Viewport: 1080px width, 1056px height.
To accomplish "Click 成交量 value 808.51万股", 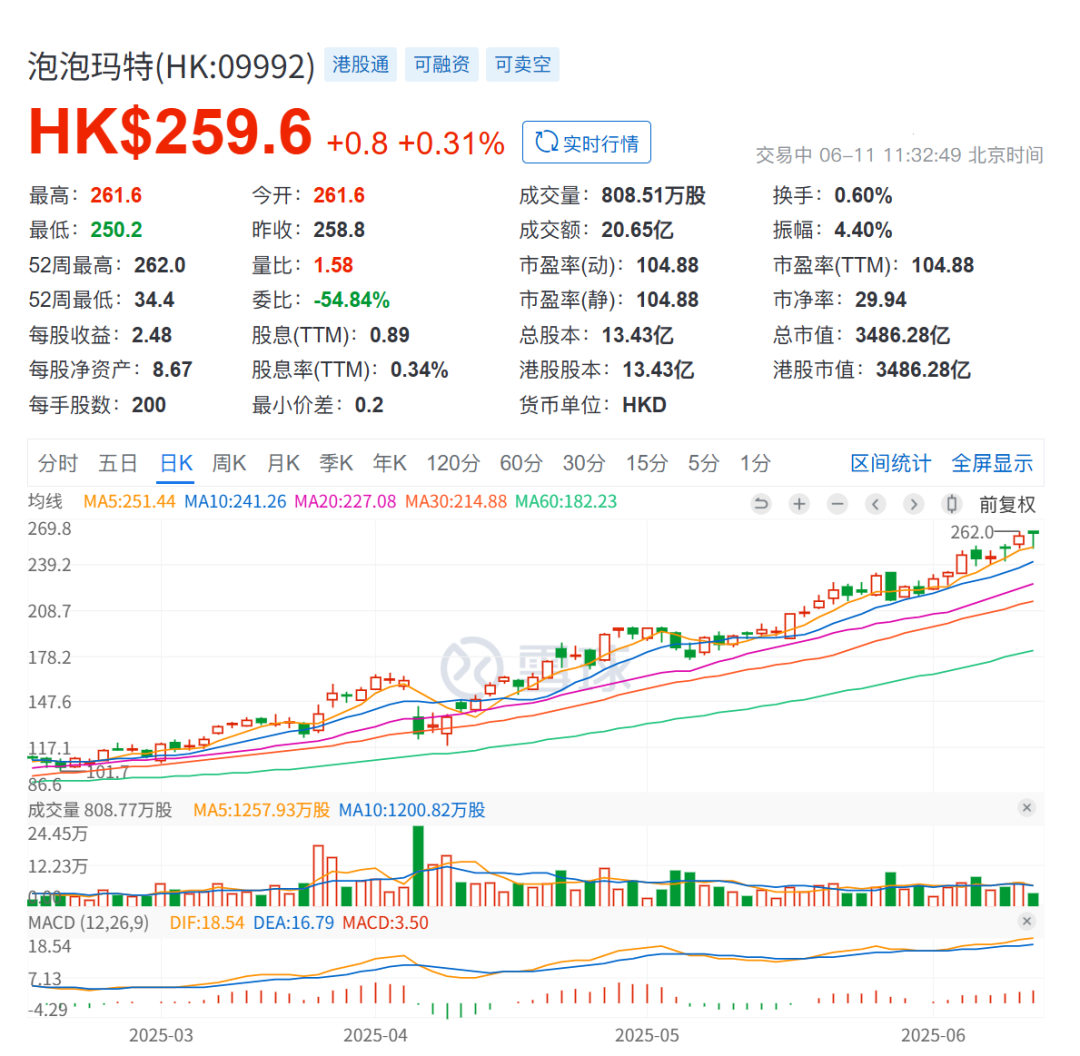I will pyautogui.click(x=654, y=196).
